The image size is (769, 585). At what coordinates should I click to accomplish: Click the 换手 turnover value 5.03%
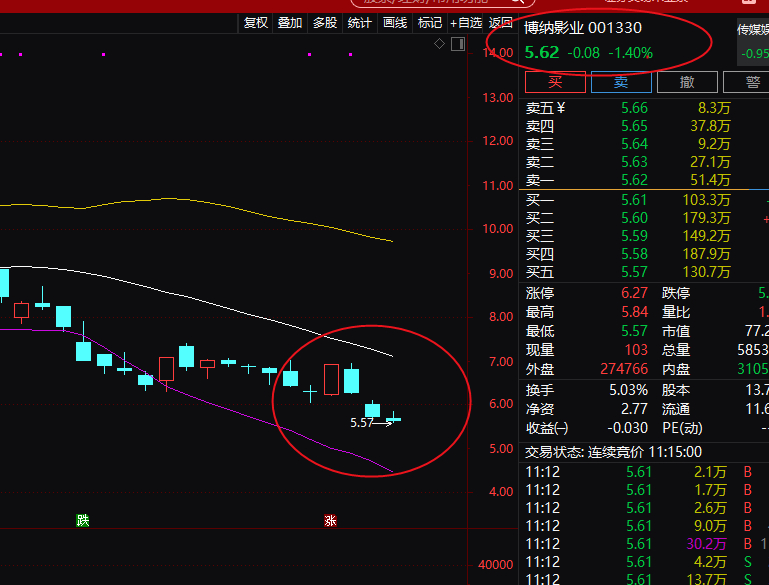tap(628, 390)
